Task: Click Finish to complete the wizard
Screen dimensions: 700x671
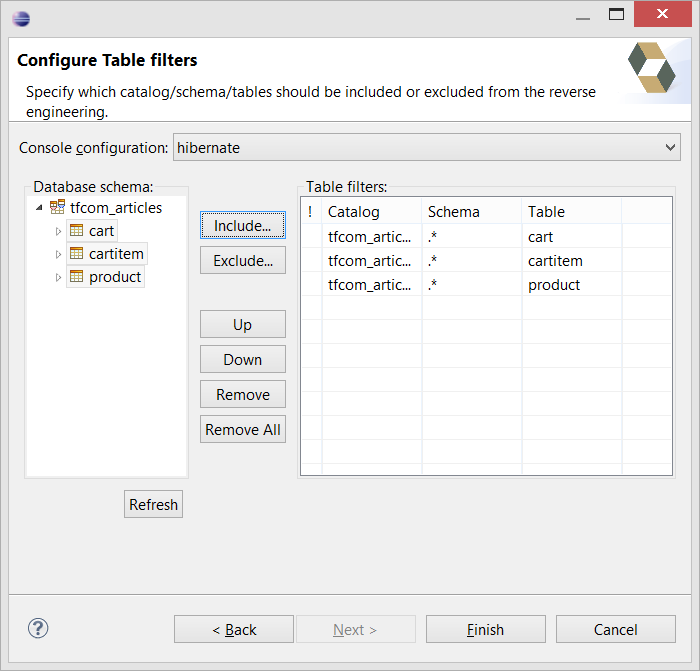Action: [485, 629]
